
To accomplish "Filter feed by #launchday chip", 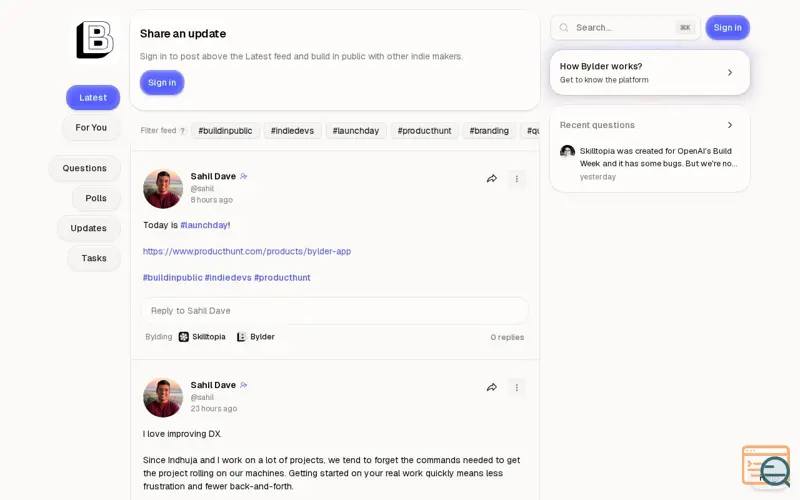I will (356, 131).
